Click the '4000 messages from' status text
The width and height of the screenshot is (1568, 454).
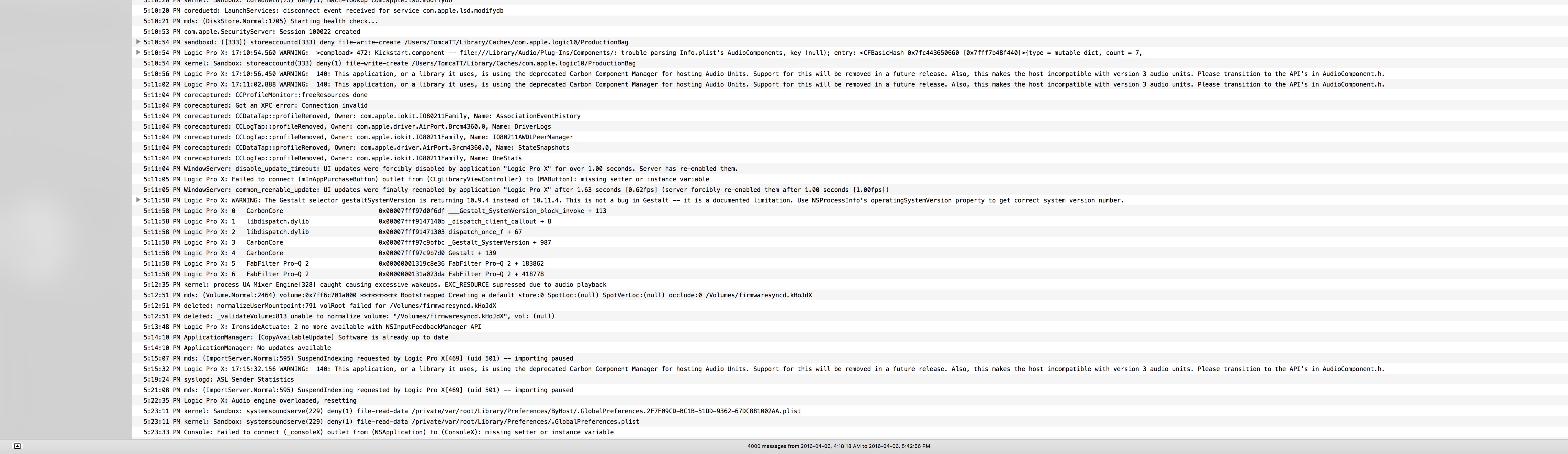pyautogui.click(x=838, y=446)
